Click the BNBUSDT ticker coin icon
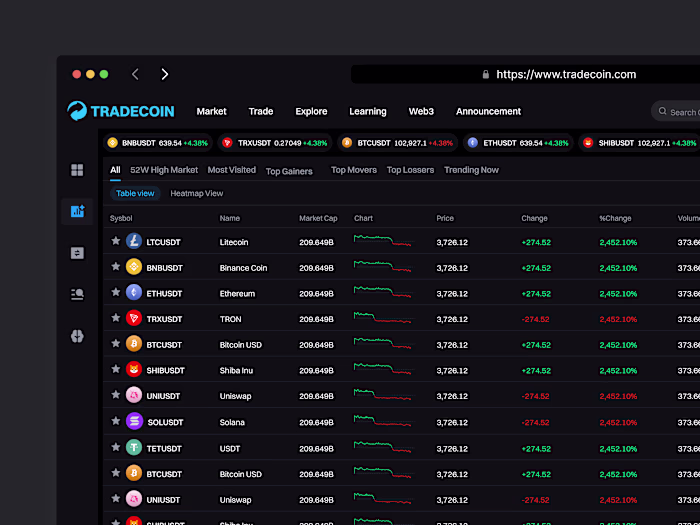This screenshot has height=525, width=700. 112,143
